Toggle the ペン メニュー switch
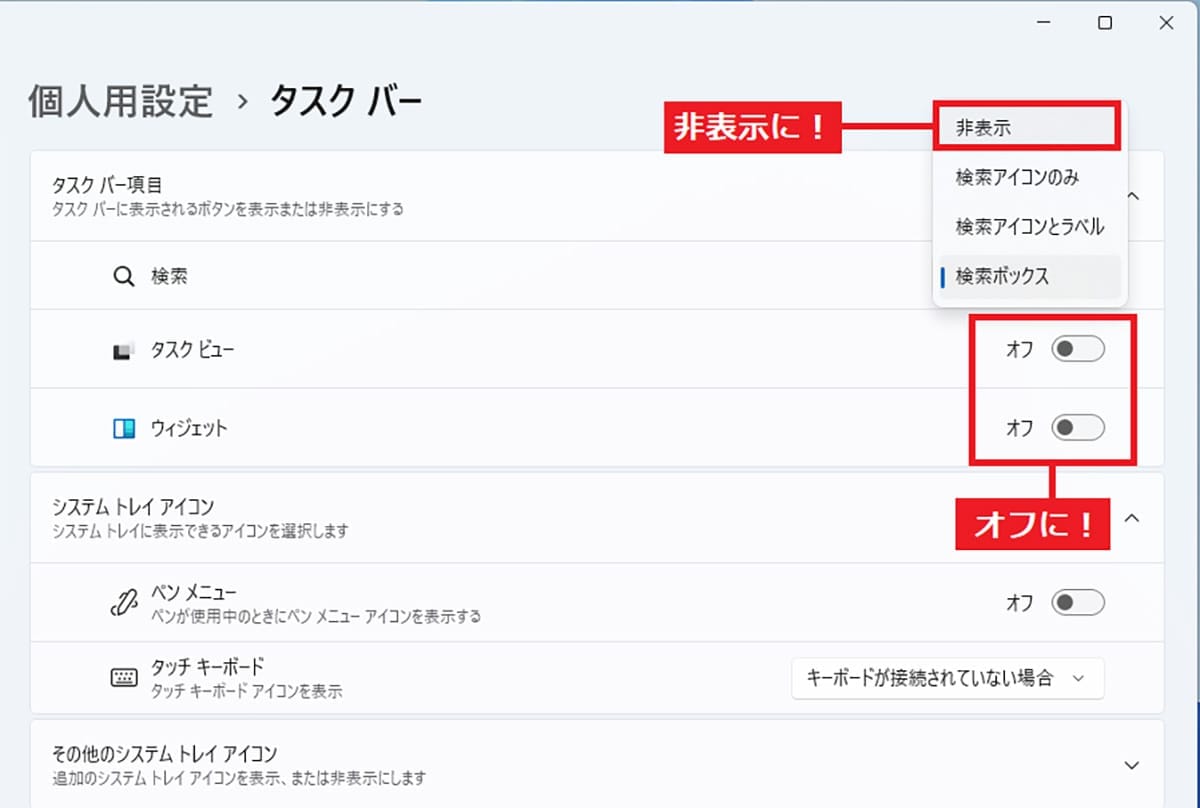The image size is (1200, 808). pos(1078,602)
